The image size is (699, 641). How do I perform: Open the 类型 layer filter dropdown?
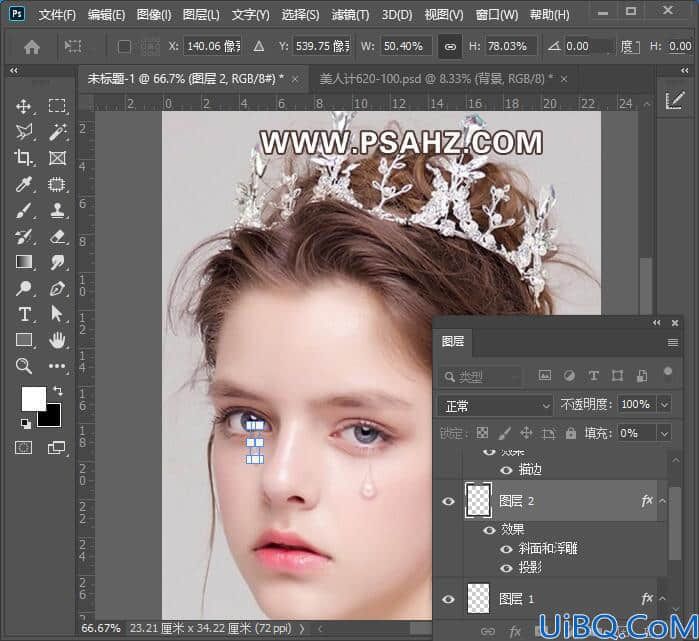pos(480,377)
